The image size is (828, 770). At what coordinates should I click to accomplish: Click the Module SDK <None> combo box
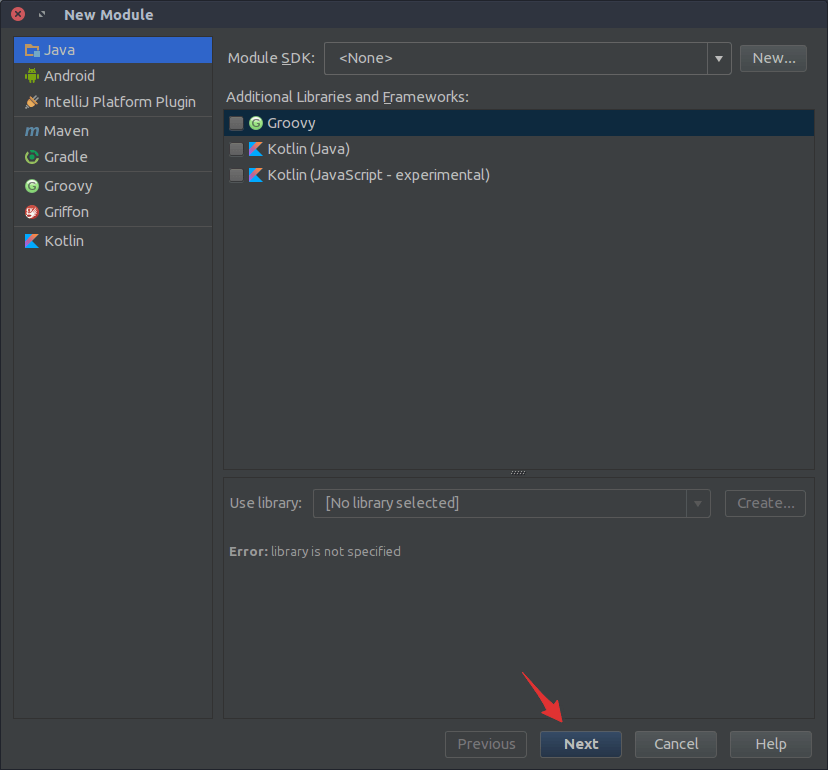click(x=515, y=59)
